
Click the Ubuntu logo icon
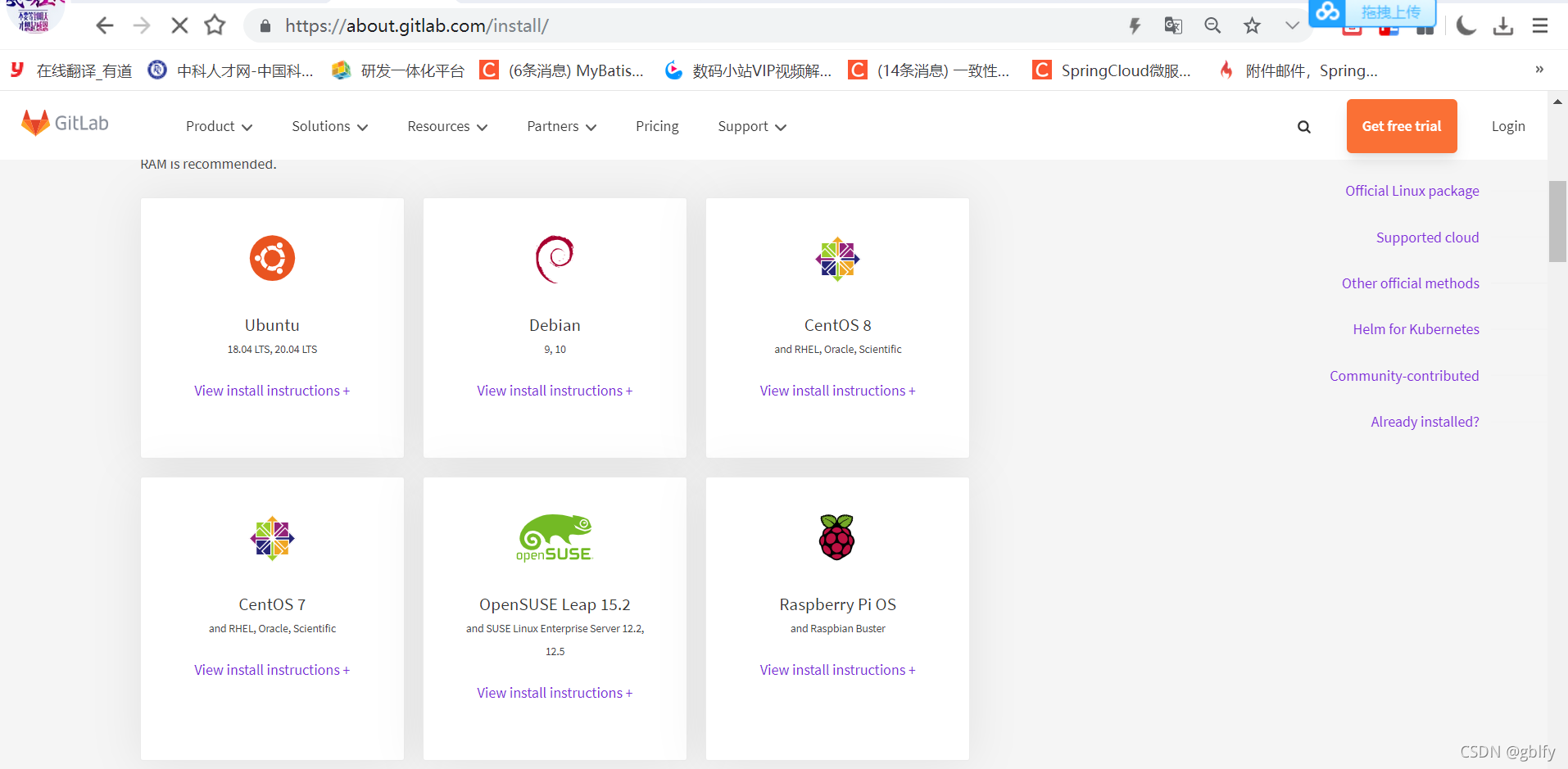tap(272, 259)
